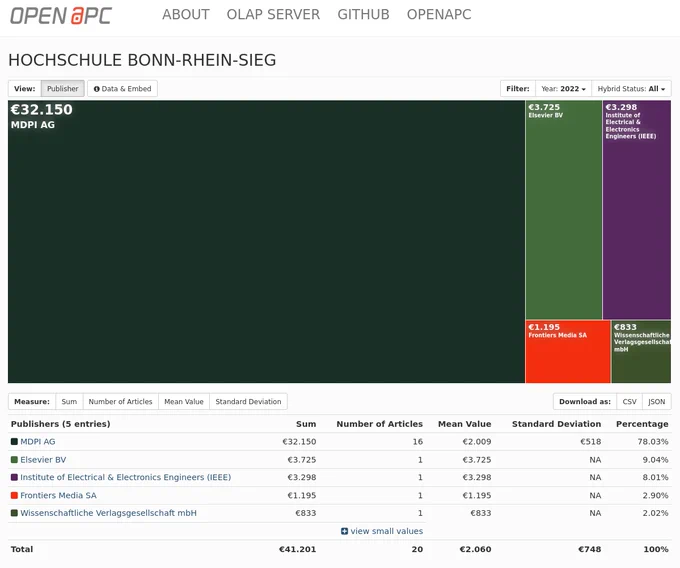Viewport: 680px width, 568px height.
Task: Select the Frontiers Media SA treemap tile
Action: point(568,352)
